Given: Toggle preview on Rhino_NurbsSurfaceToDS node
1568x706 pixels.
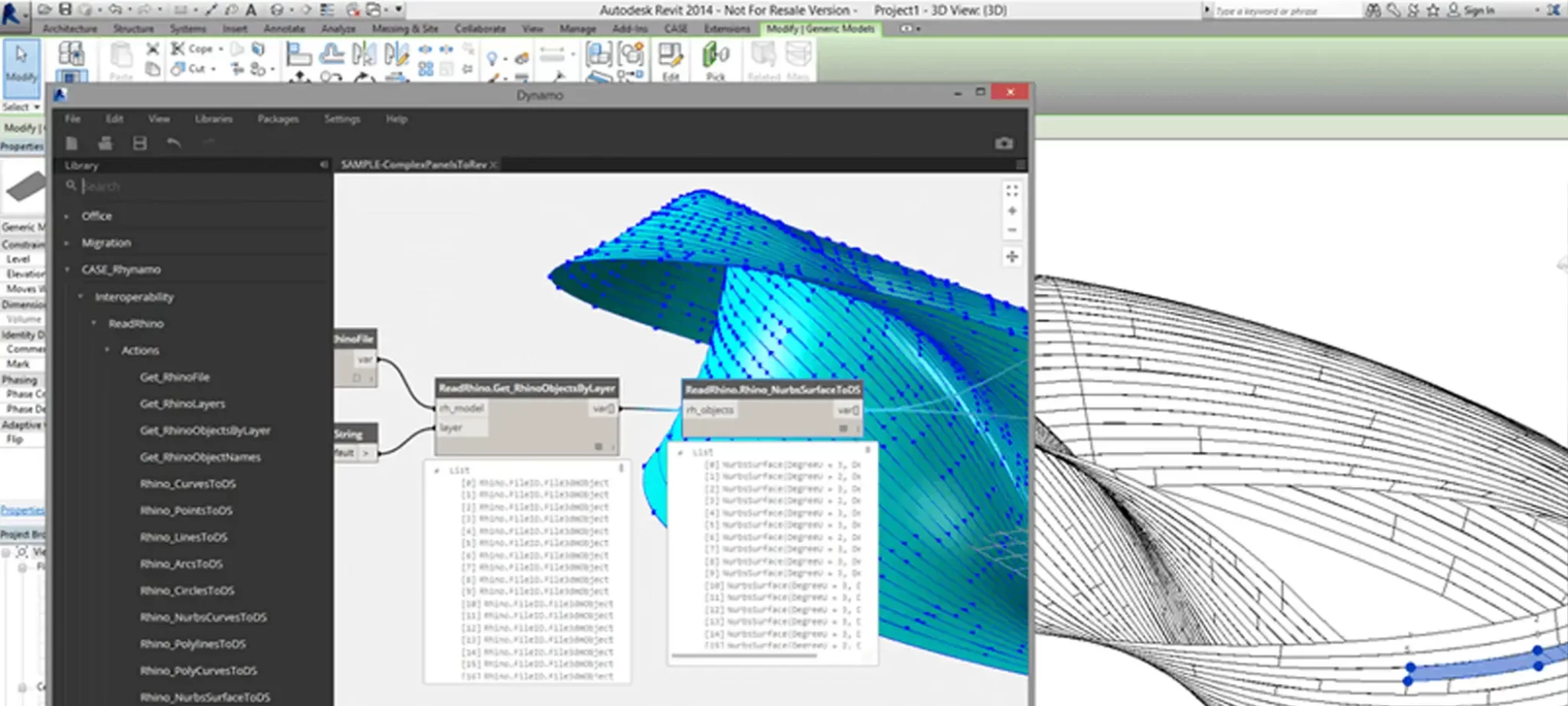Looking at the screenshot, I should [x=843, y=429].
